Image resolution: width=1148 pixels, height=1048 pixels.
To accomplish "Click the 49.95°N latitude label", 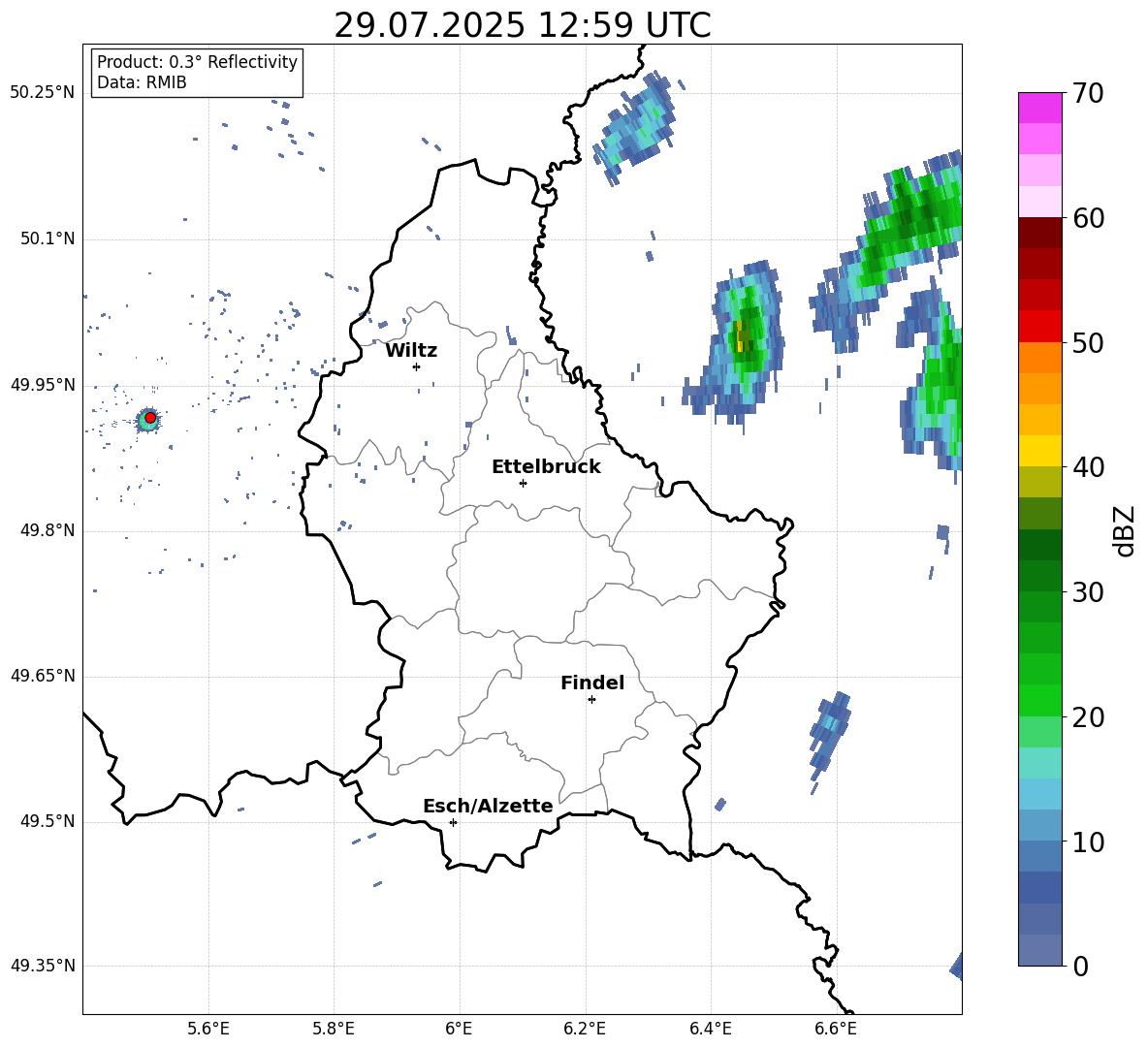I will [x=43, y=385].
